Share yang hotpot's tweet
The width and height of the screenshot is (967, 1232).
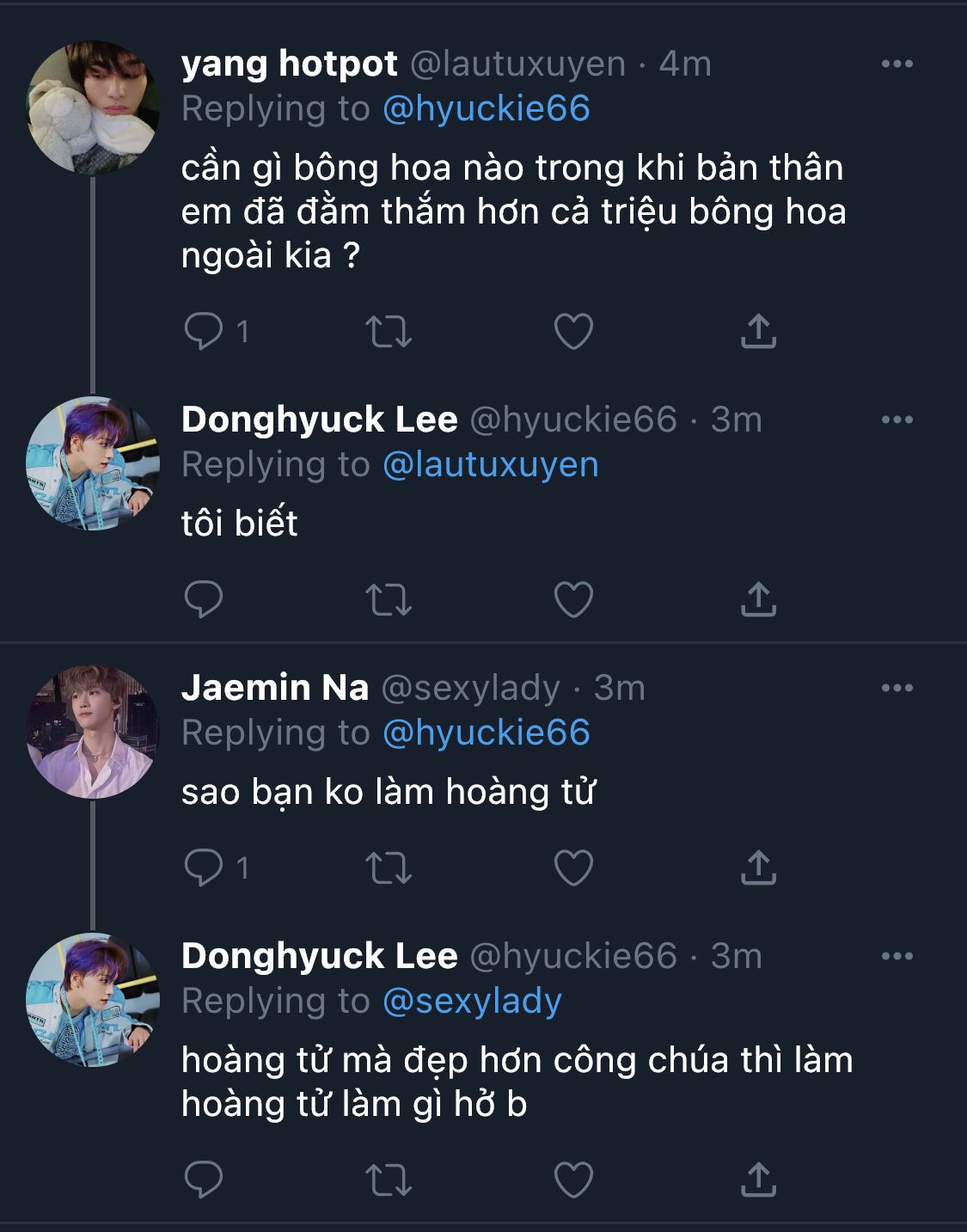[758, 331]
